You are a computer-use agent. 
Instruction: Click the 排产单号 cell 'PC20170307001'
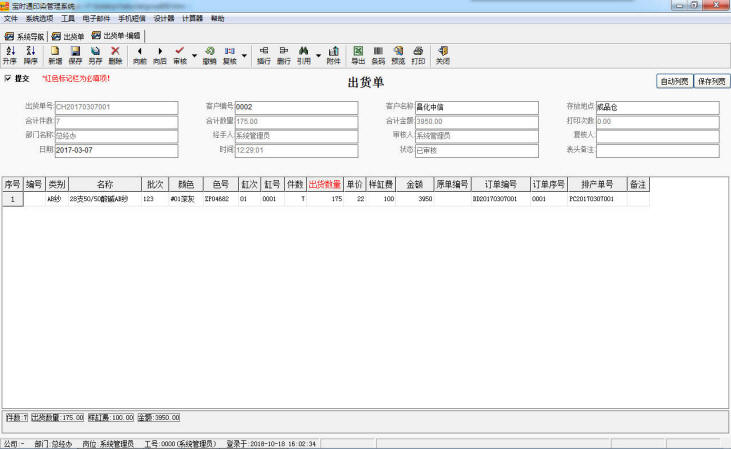pyautogui.click(x=597, y=199)
